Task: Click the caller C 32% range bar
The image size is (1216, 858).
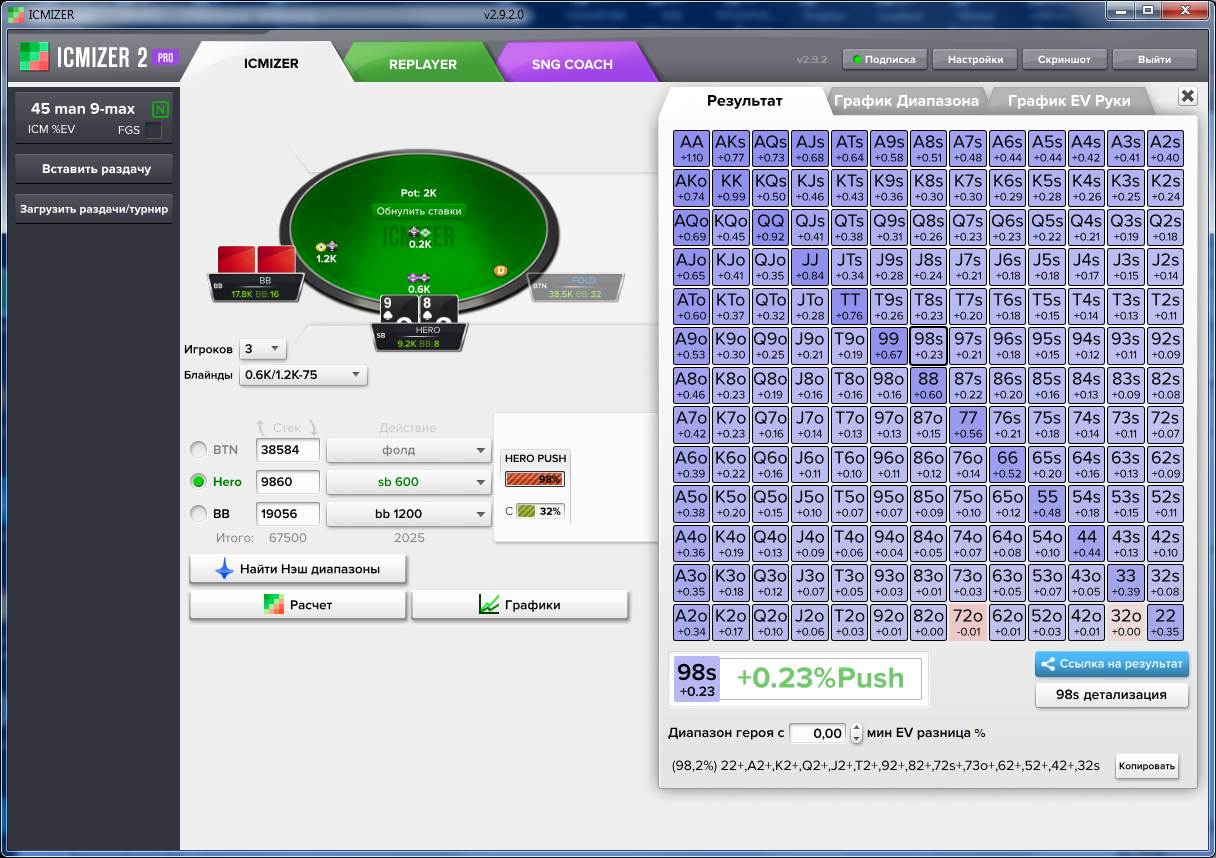Action: 540,511
